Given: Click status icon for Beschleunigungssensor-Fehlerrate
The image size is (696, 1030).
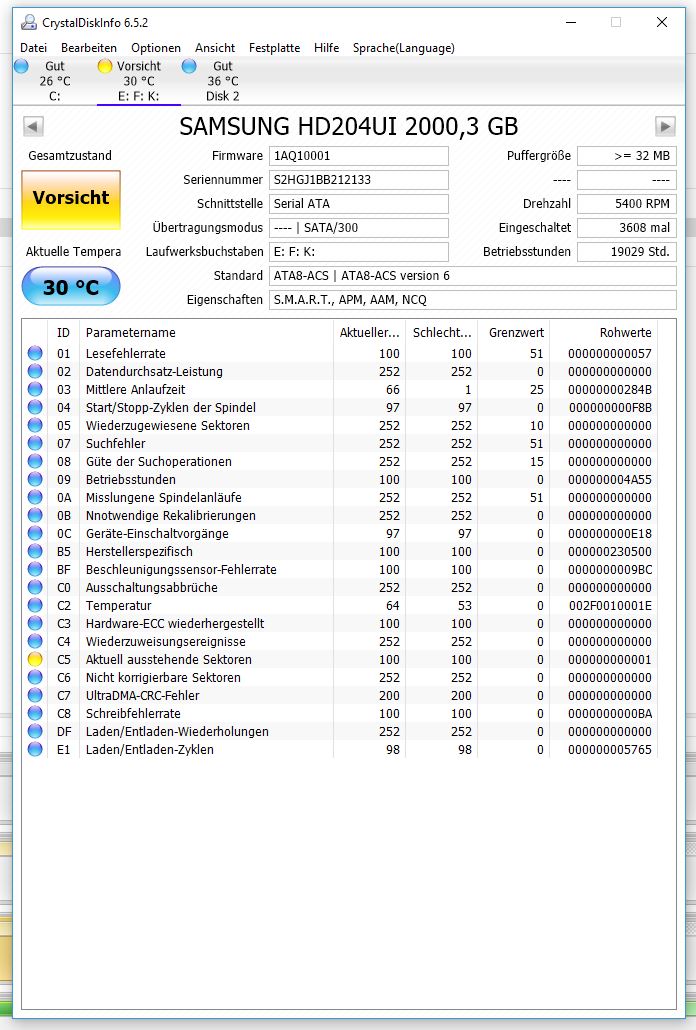Looking at the screenshot, I should (x=35, y=570).
